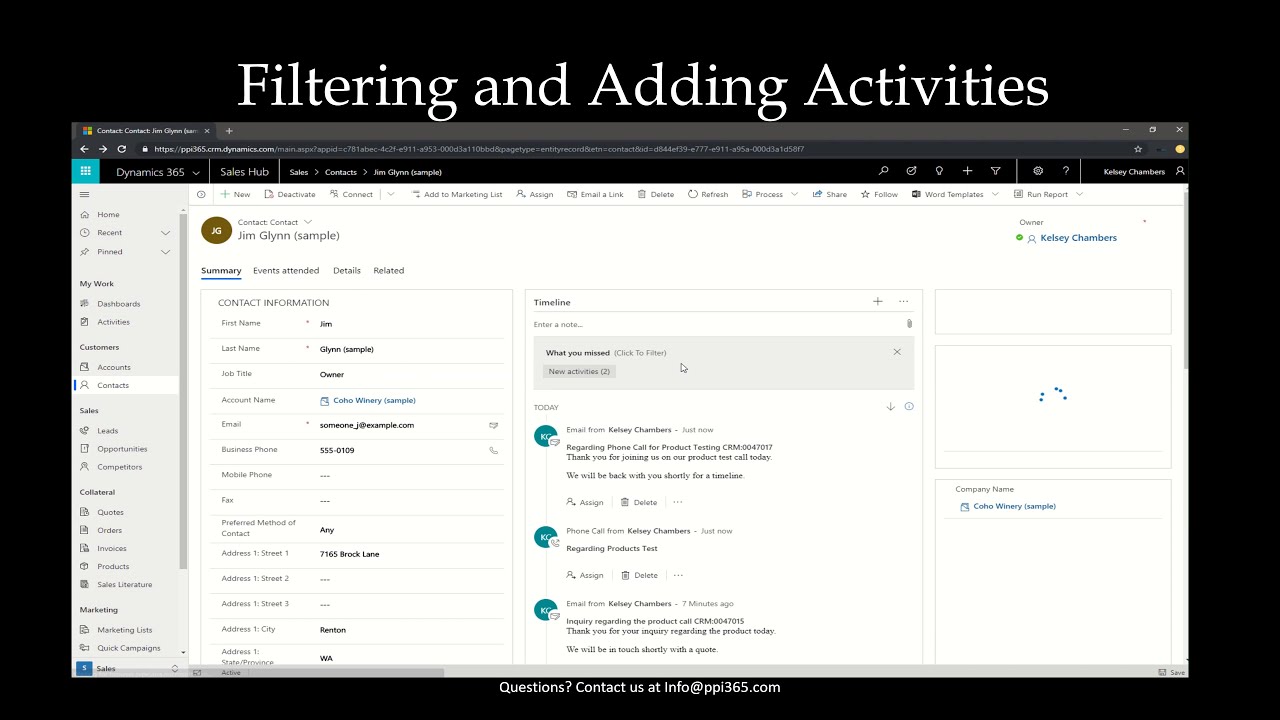Screen dimensions: 1280x720
Task: Open Kelsey Chambers user account menu
Action: coord(1144,171)
